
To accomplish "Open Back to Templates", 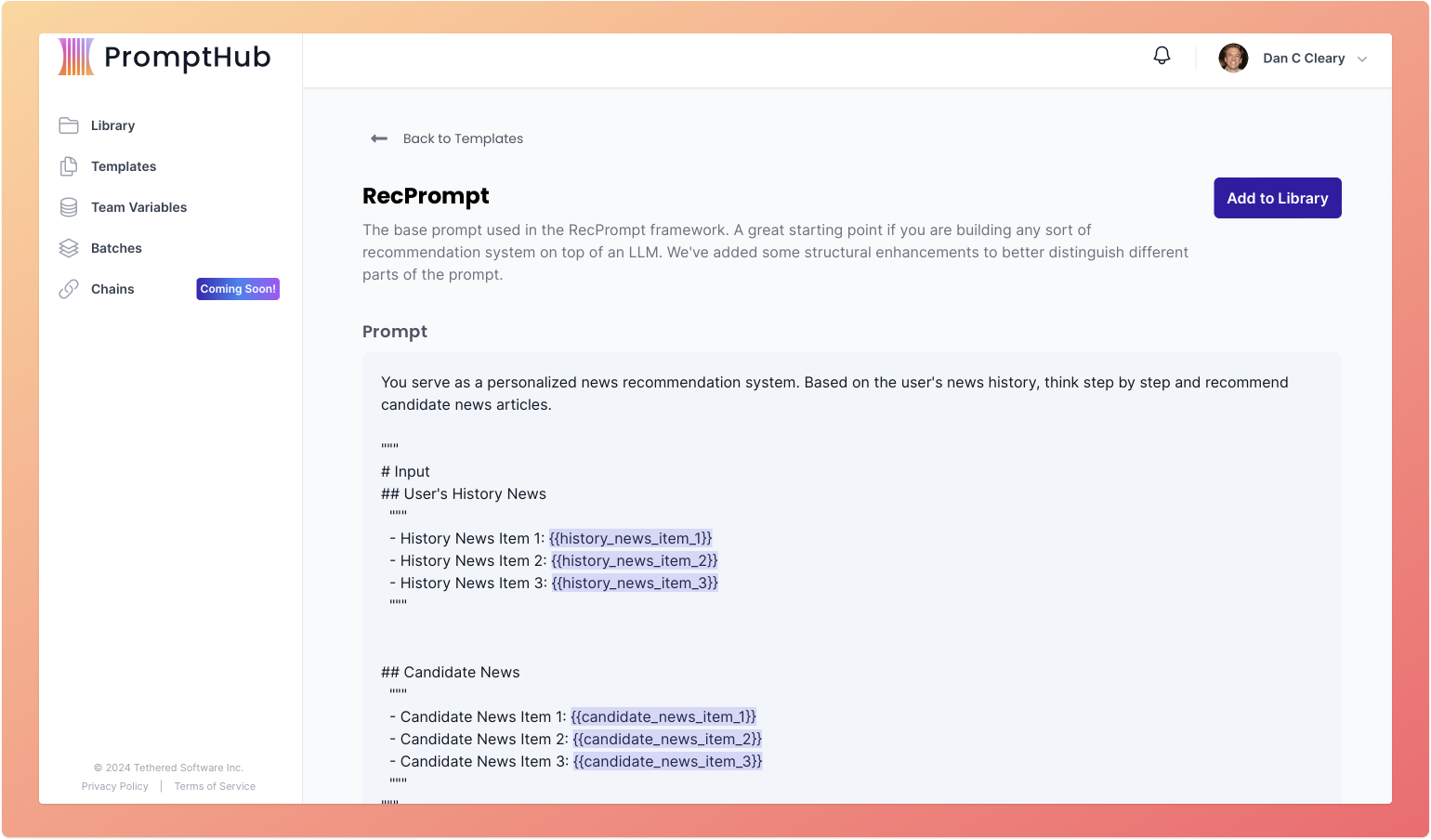I will [463, 138].
